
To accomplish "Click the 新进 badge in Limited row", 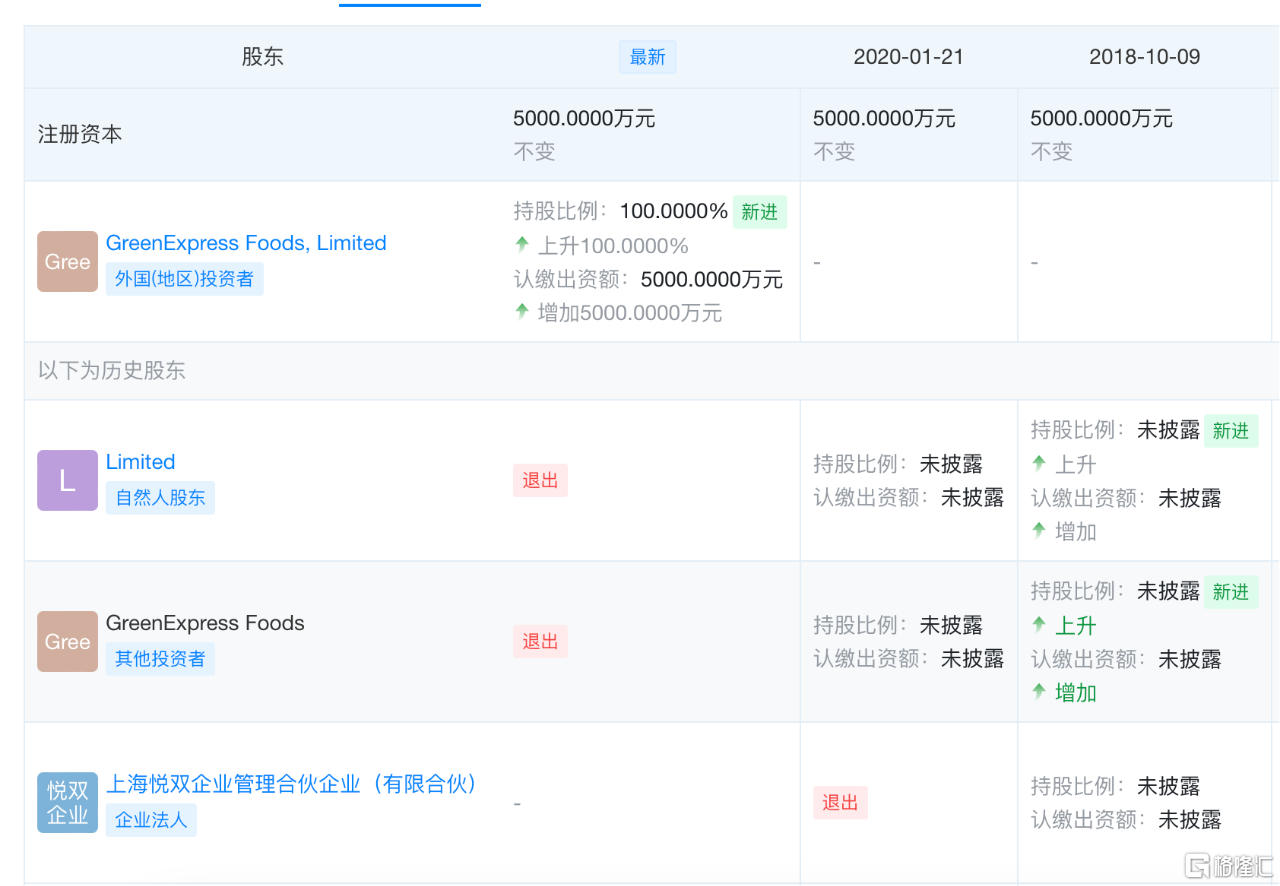I will (x=1231, y=431).
